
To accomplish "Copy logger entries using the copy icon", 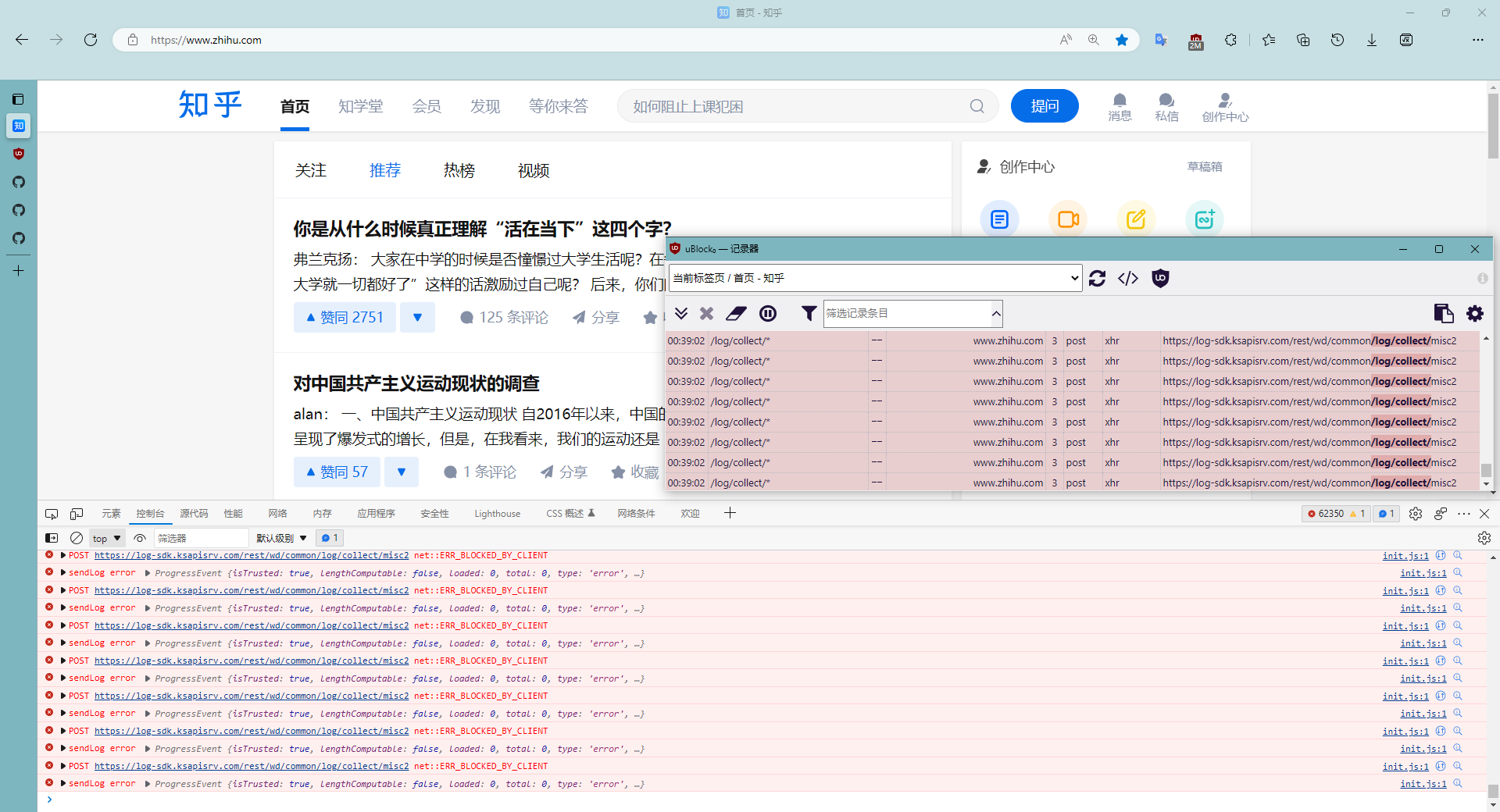I will 1443,313.
